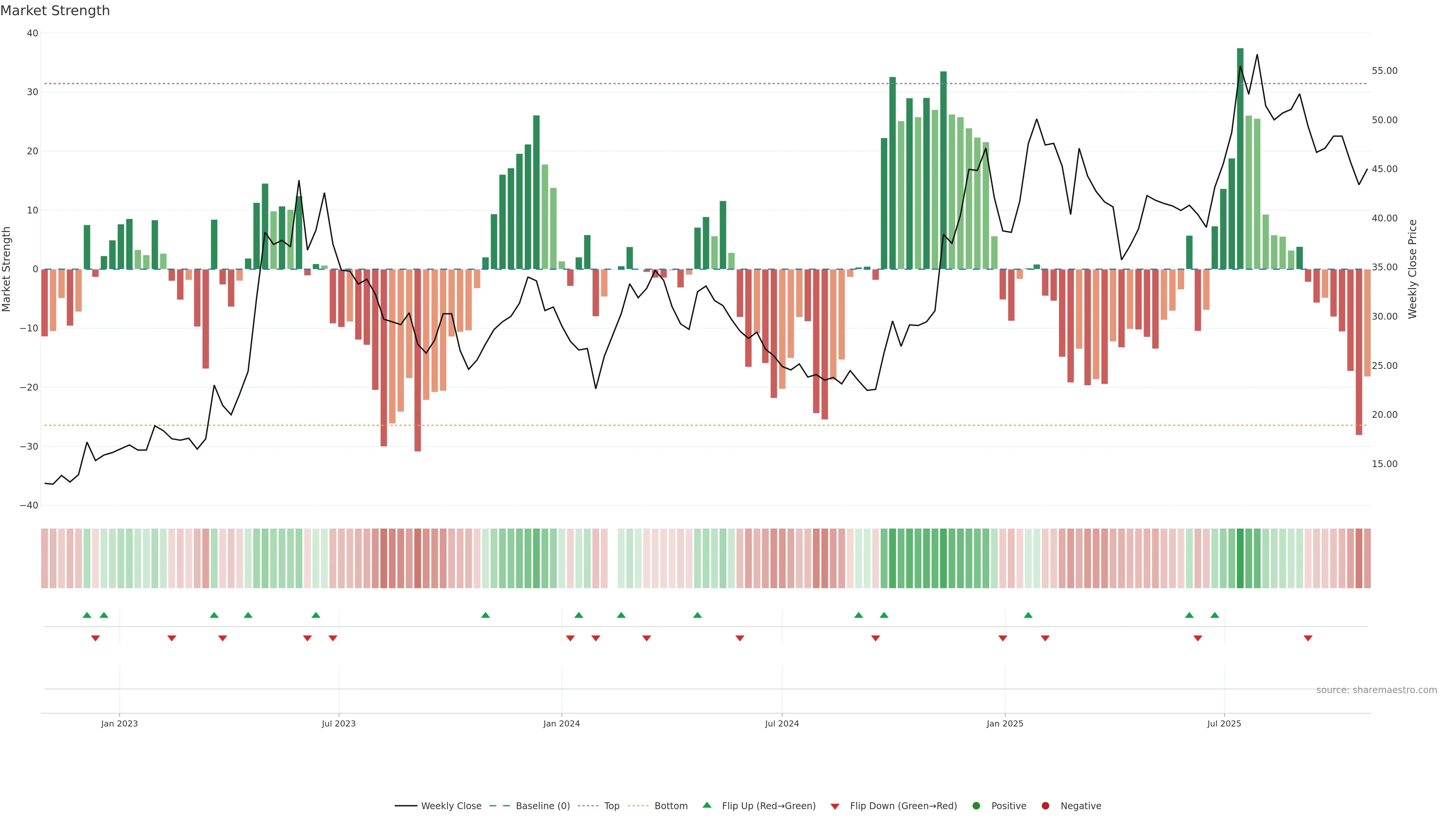Click the darkest green heatmap cell
This screenshot has height=819, width=1456.
(1240, 558)
